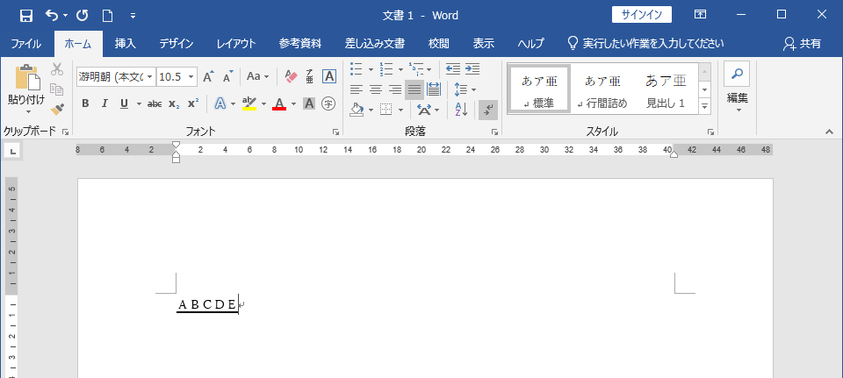843x378 pixels.
Task: Save the document with the floppy icon
Action: coord(25,15)
